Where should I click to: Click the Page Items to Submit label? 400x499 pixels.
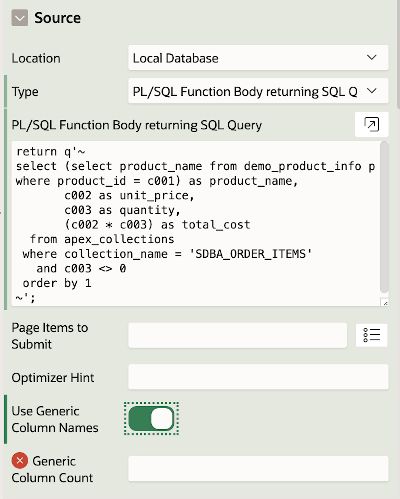50,336
